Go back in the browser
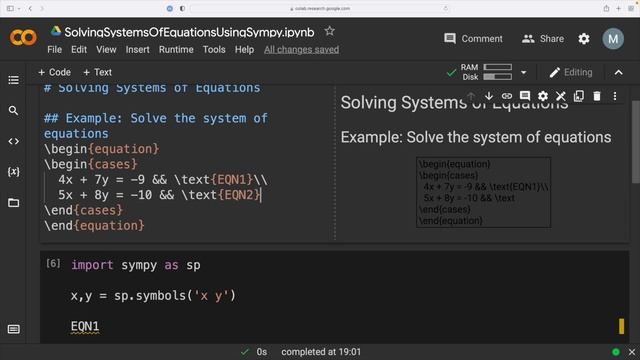This screenshot has width=640, height=360. (30, 8)
